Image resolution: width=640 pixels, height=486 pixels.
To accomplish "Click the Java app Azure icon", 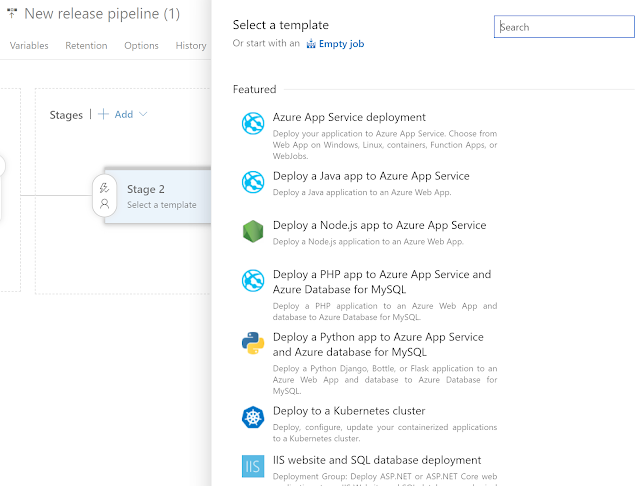I will click(252, 182).
